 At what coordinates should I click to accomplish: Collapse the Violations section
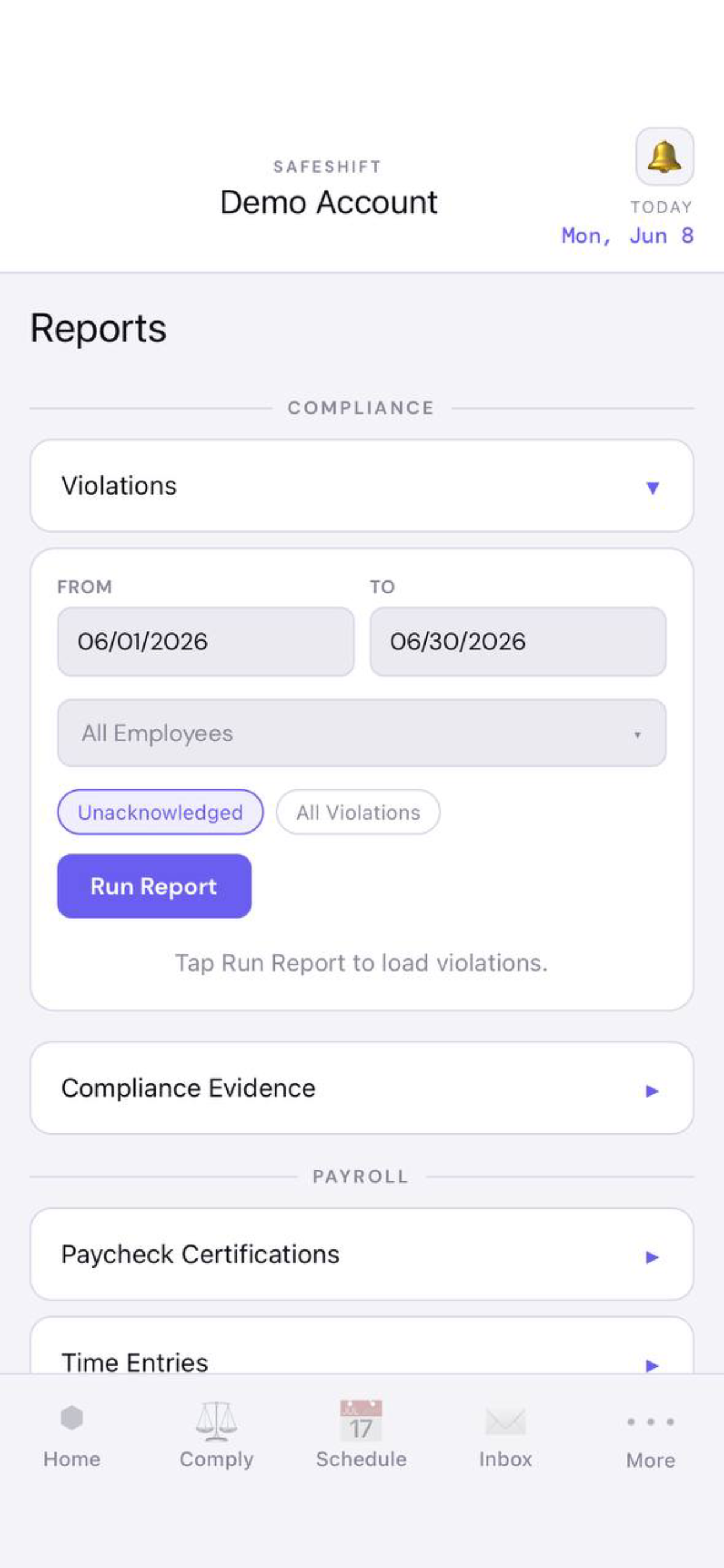361,486
